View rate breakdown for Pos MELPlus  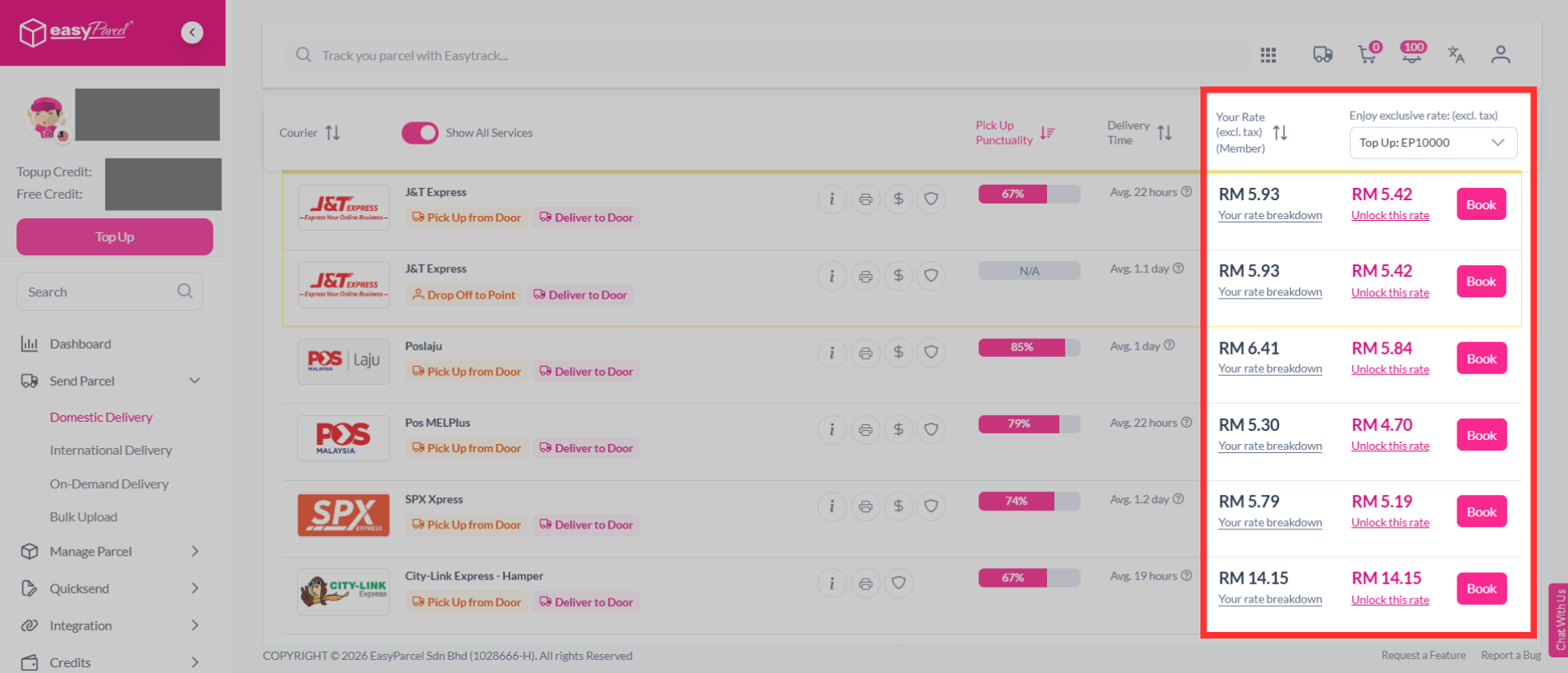coord(1270,446)
